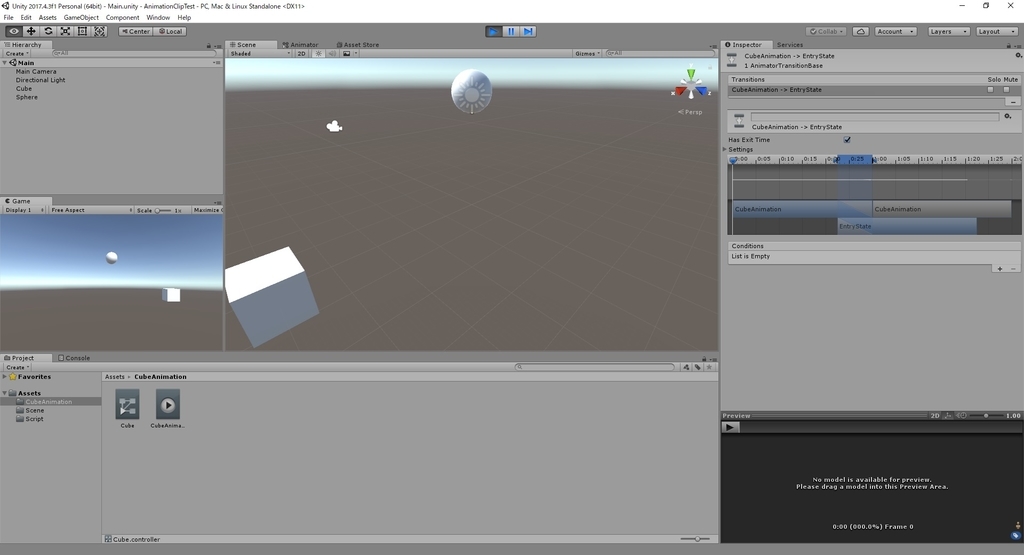
Task: Lock the Hierarchy panel
Action: coord(209,46)
